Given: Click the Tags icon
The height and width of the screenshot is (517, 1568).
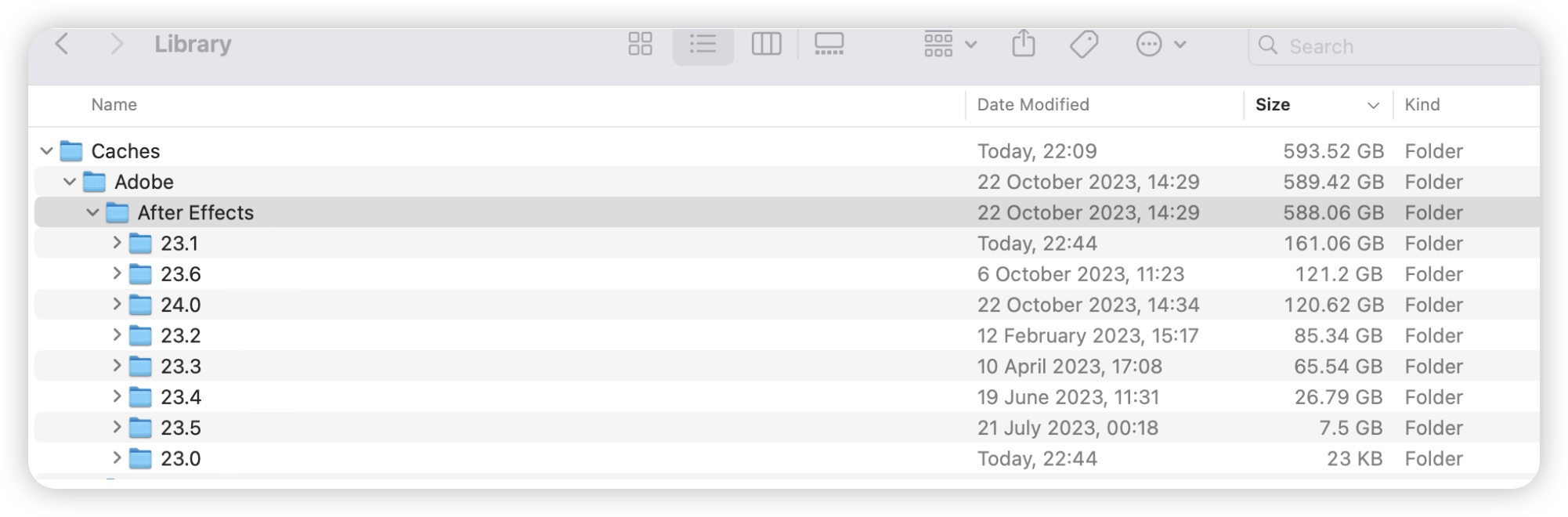Looking at the screenshot, I should click(1084, 44).
